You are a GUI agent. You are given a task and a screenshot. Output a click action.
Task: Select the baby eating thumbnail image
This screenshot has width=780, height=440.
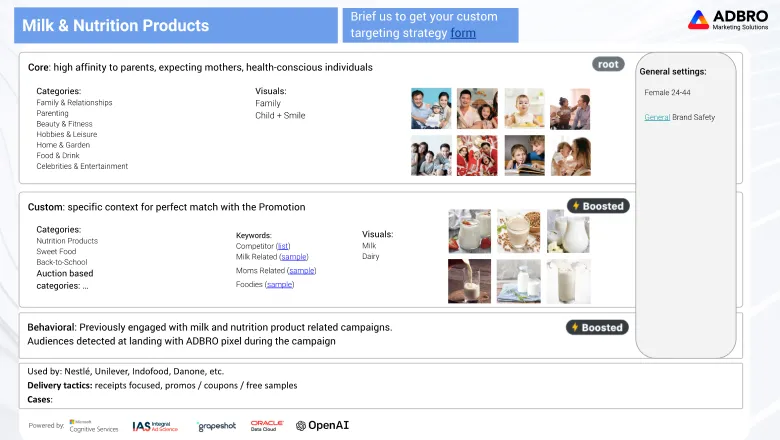[x=524, y=109]
